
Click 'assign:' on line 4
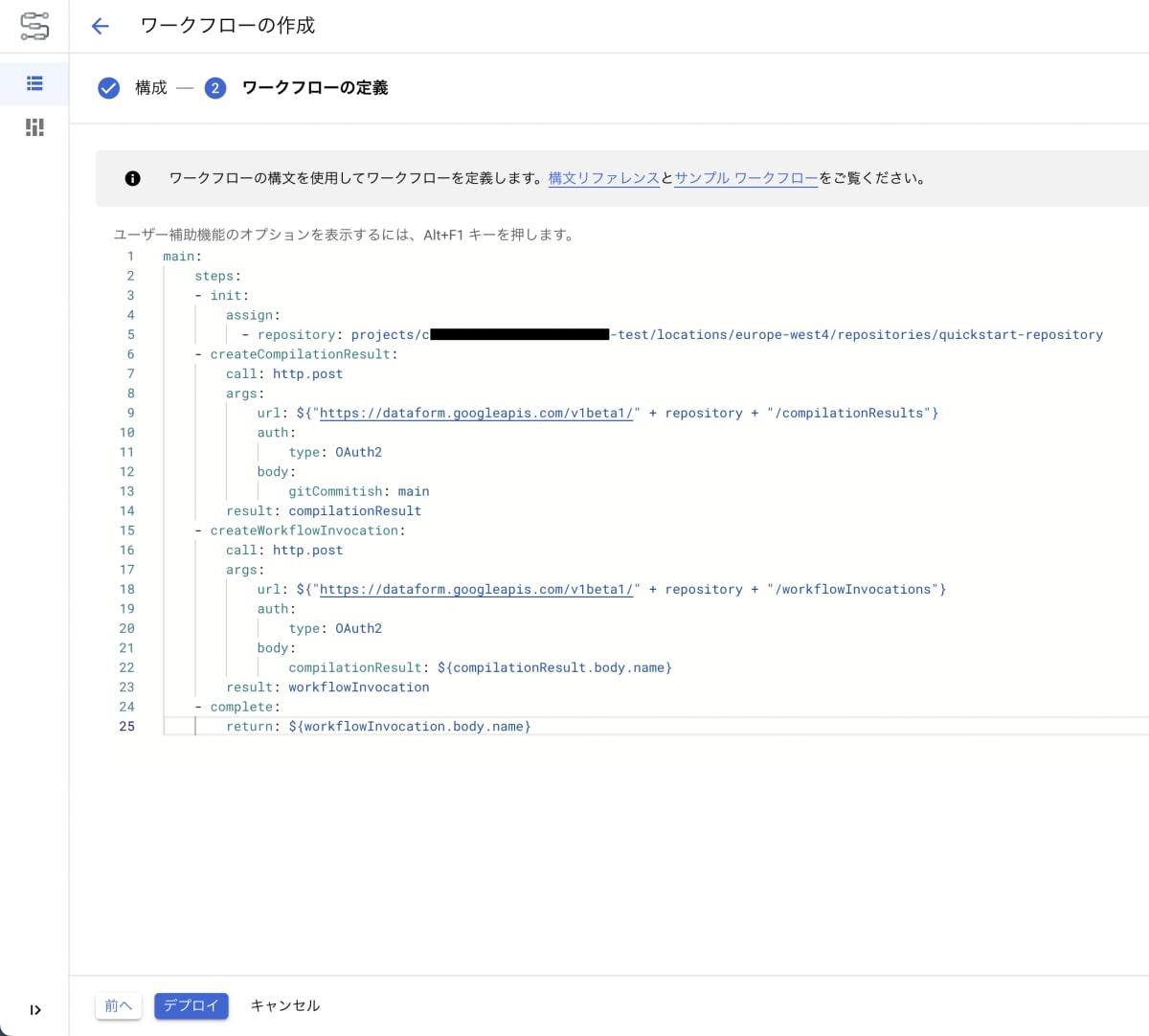click(253, 315)
